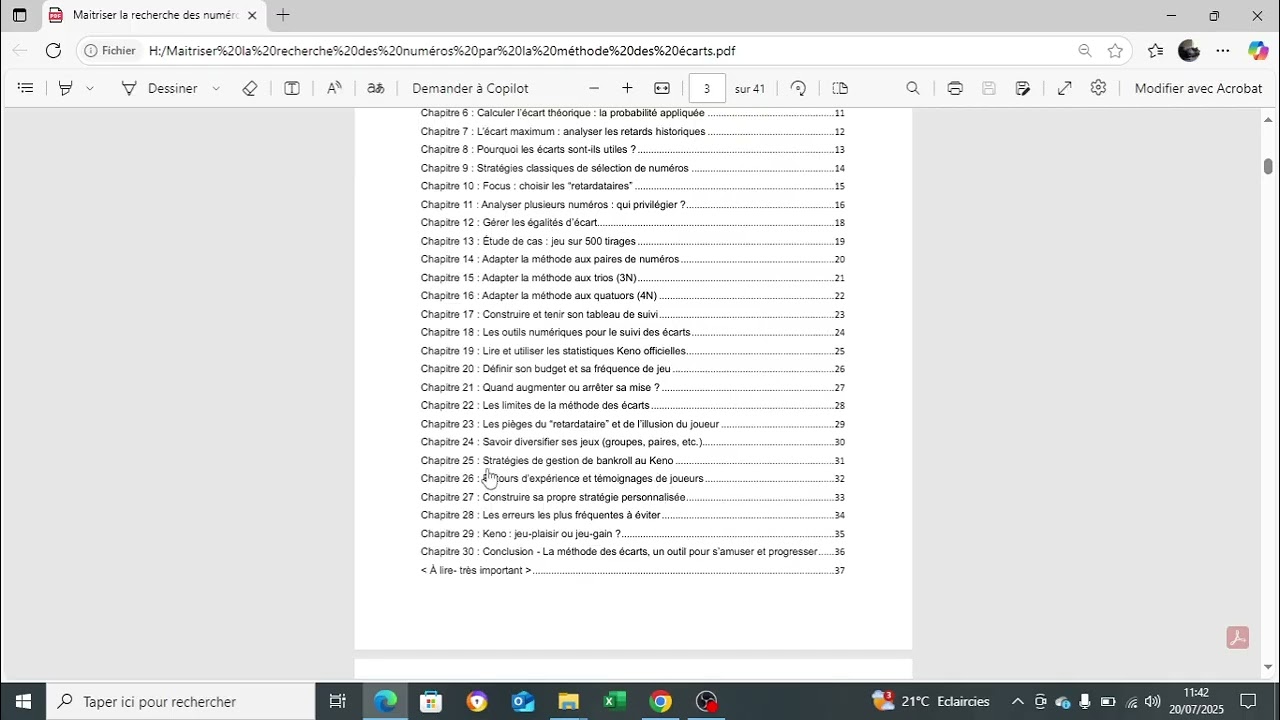Open the notification center
This screenshot has width=1280, height=720.
point(1248,701)
